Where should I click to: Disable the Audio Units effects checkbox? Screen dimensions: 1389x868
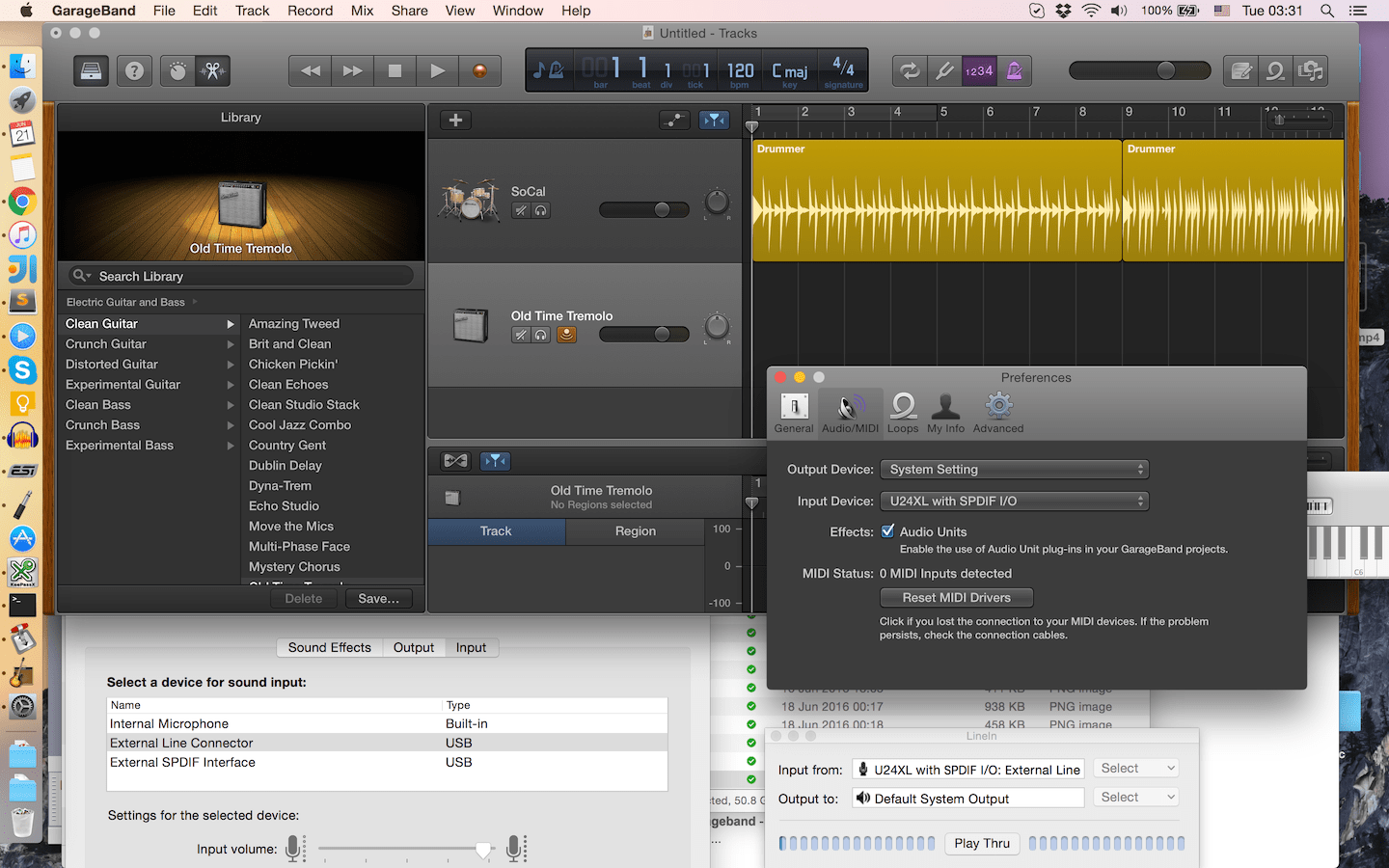tap(888, 531)
